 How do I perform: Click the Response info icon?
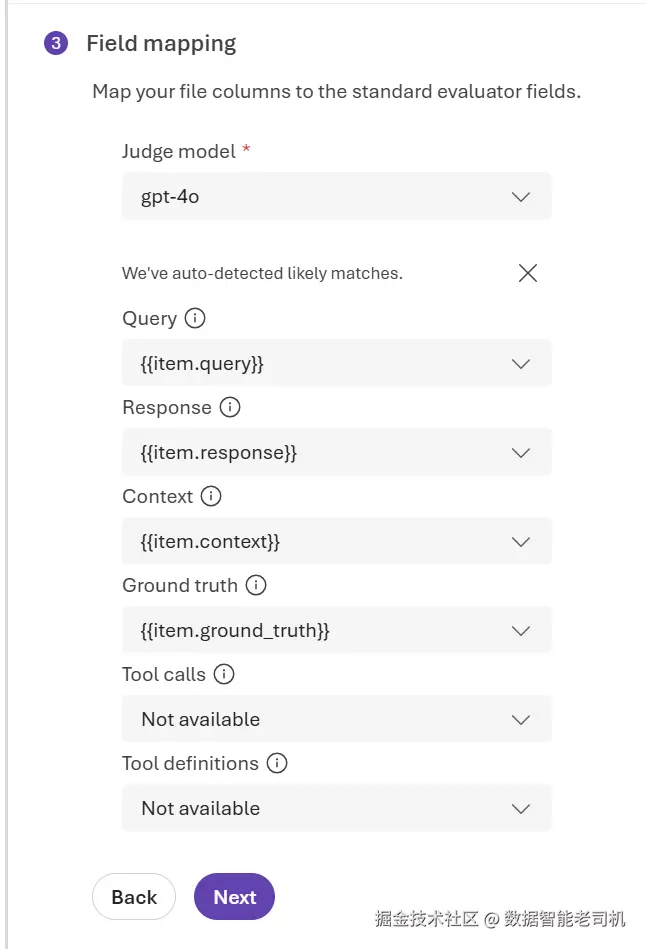(230, 407)
